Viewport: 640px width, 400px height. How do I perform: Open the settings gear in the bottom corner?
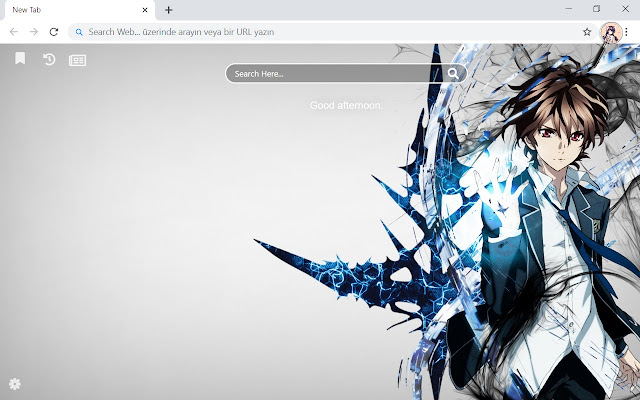pyautogui.click(x=15, y=384)
